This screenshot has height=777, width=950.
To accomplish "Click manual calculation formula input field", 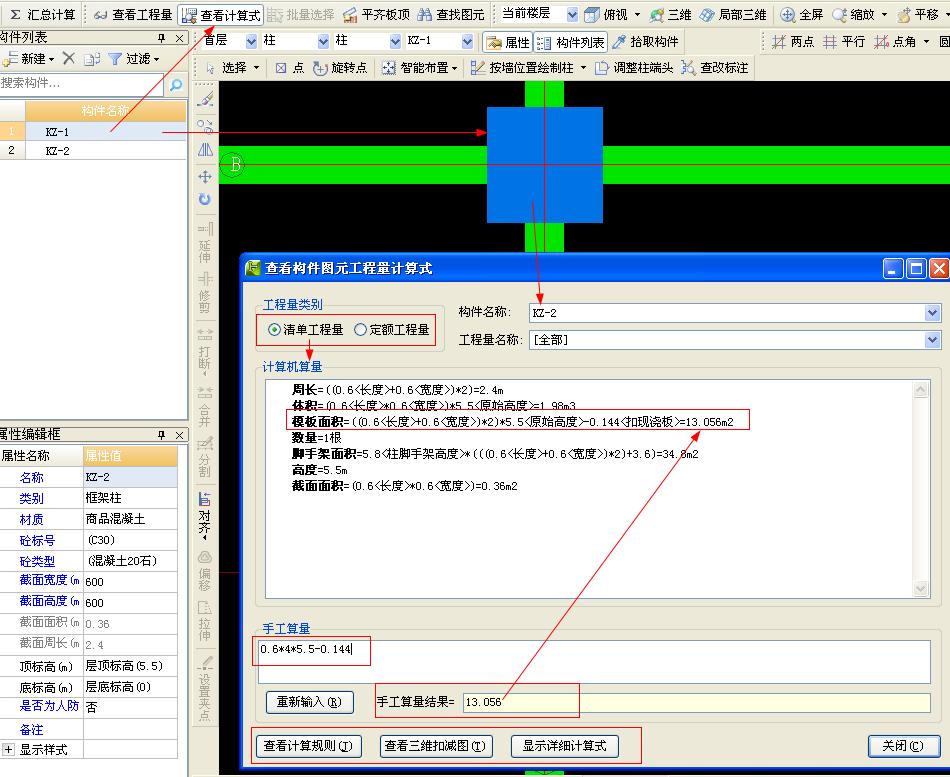I will (594, 661).
